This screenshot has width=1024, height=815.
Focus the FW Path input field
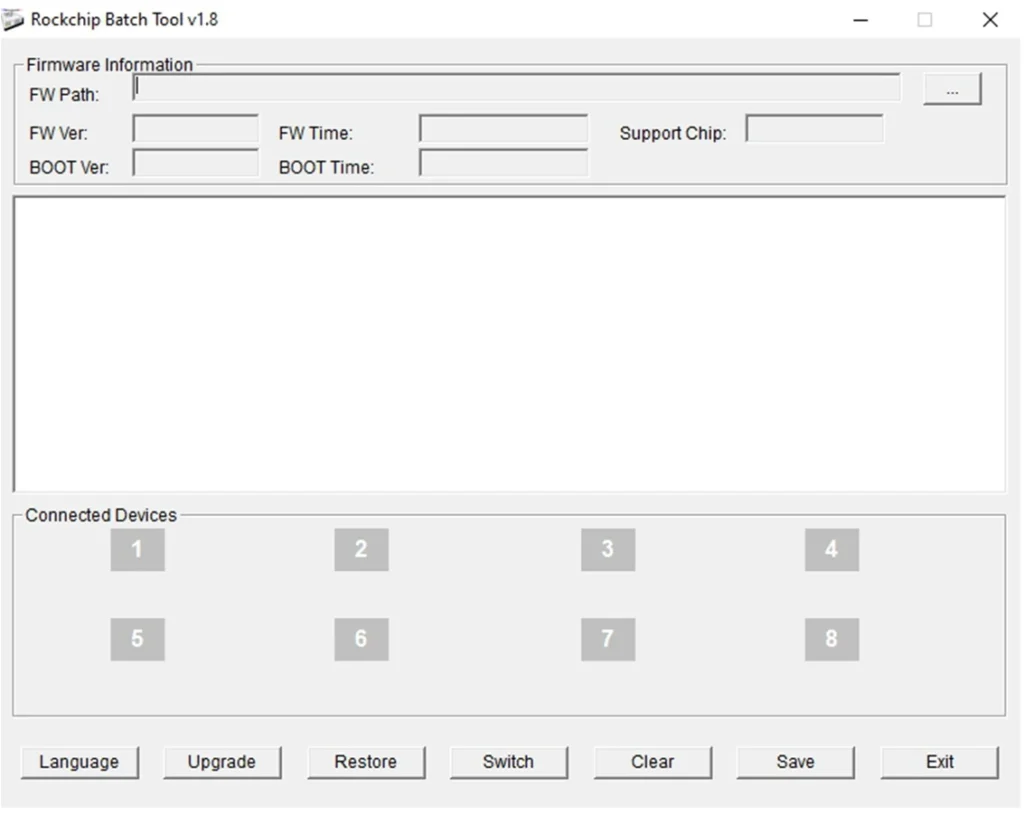516,88
